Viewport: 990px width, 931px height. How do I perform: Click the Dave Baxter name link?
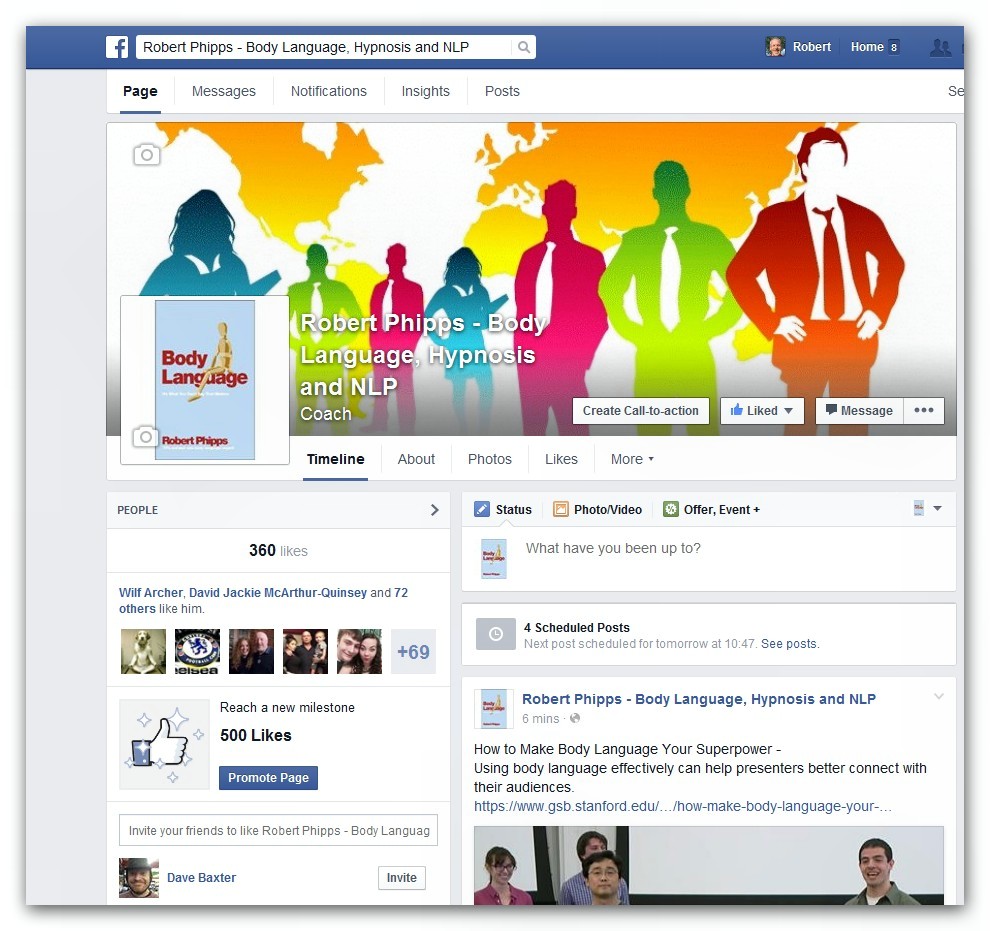[x=201, y=877]
